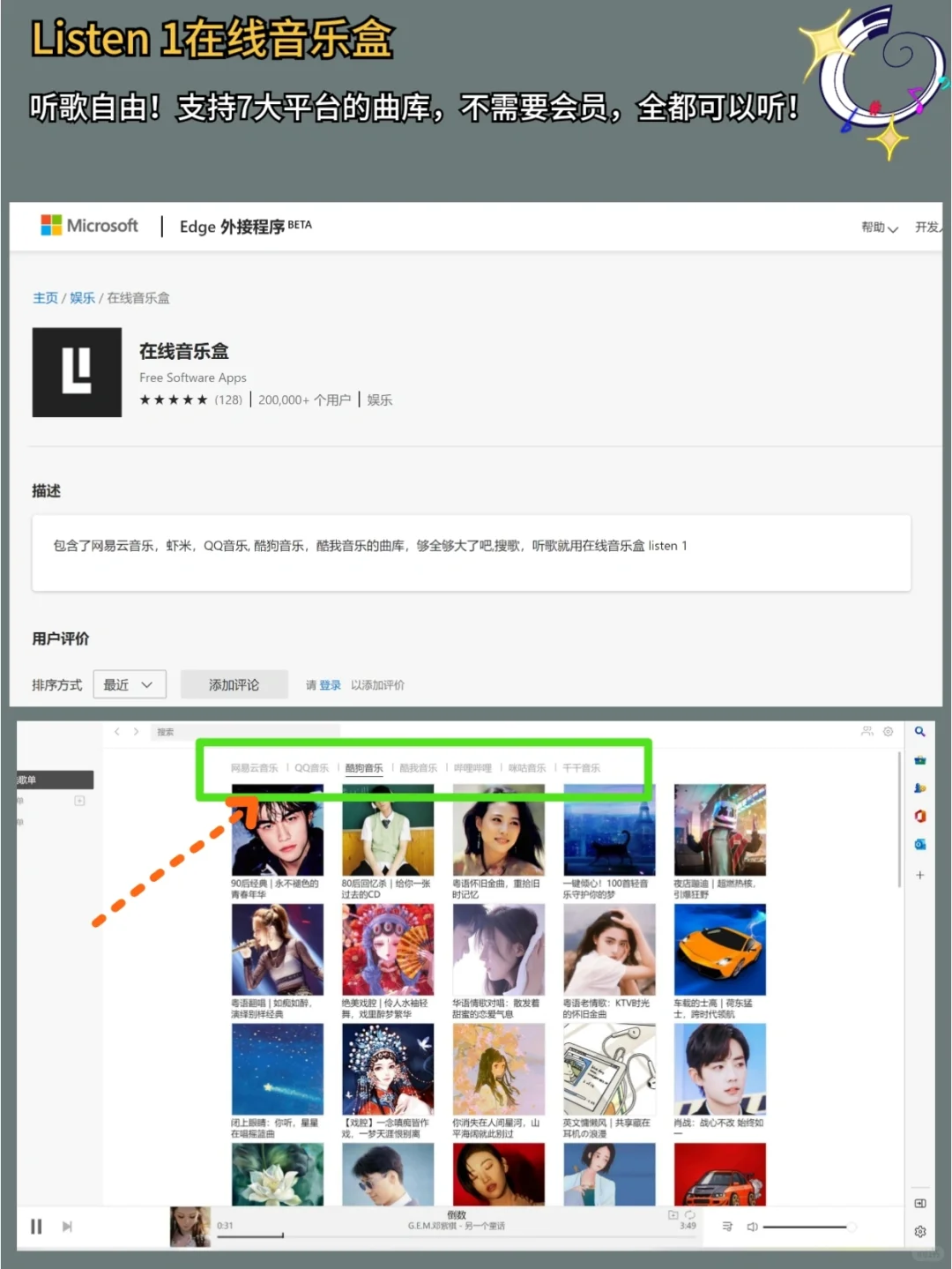This screenshot has width=952, height=1269.
Task: Switch to QQ音乐 tab
Action: tap(311, 768)
